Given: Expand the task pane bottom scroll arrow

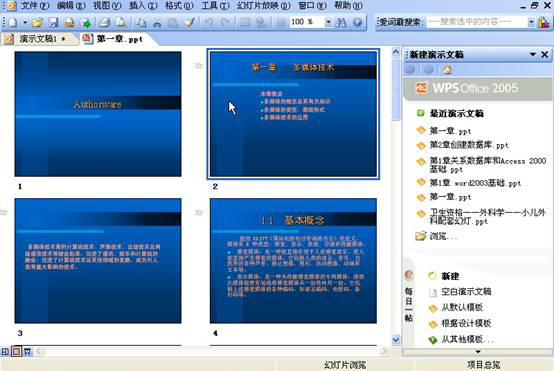Looking at the screenshot, I should tap(478, 352).
